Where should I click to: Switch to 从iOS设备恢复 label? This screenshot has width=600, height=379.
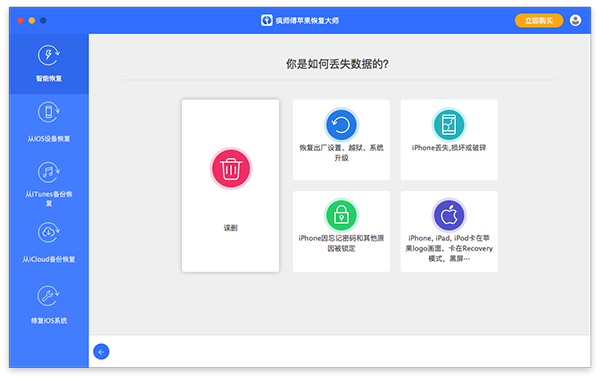[x=49, y=139]
